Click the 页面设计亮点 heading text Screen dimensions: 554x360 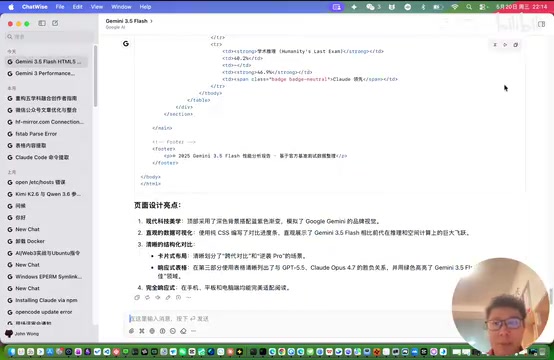coord(158,205)
